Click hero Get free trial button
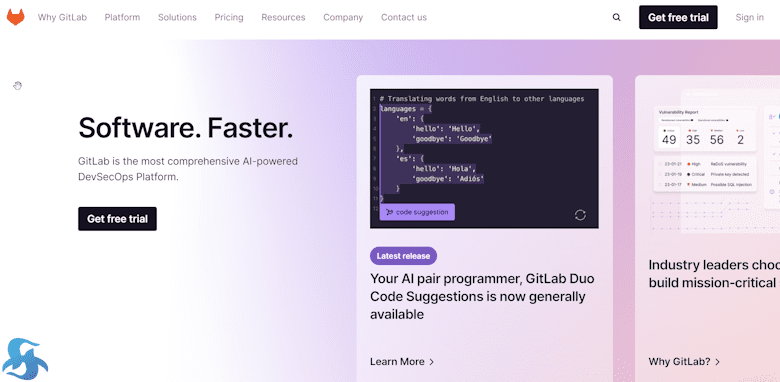780x382 pixels. (117, 219)
